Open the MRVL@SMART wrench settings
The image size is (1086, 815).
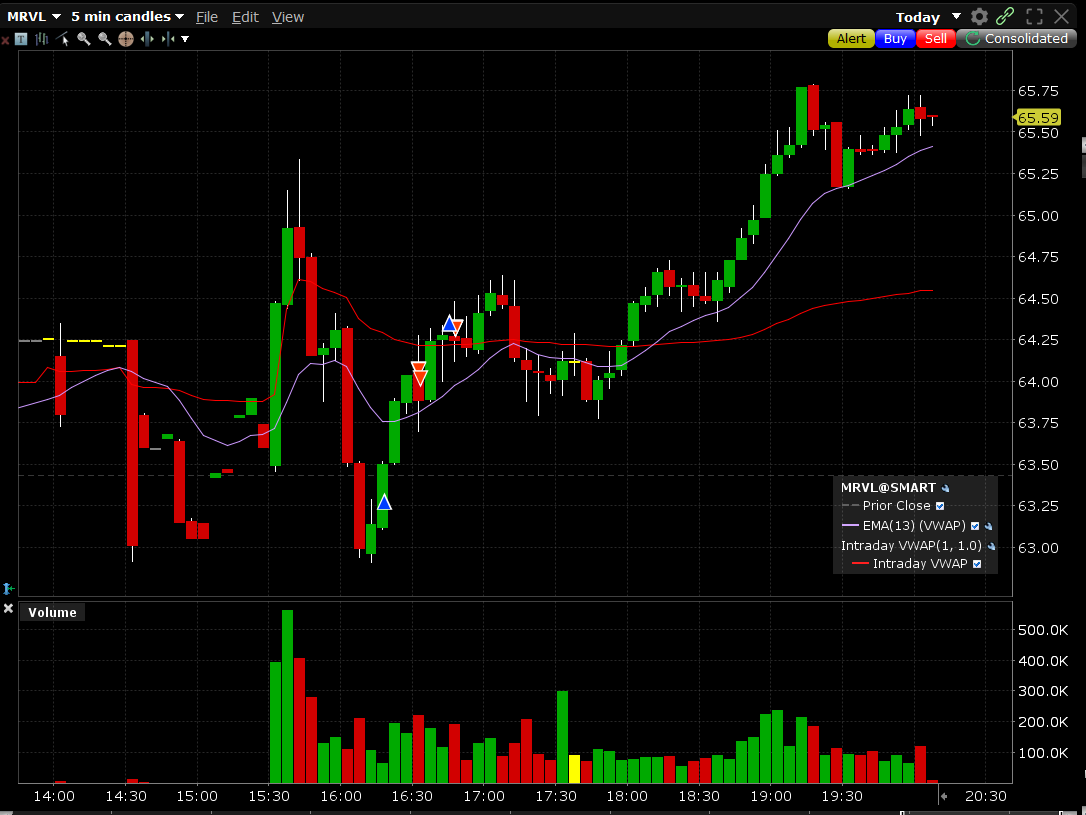(946, 488)
